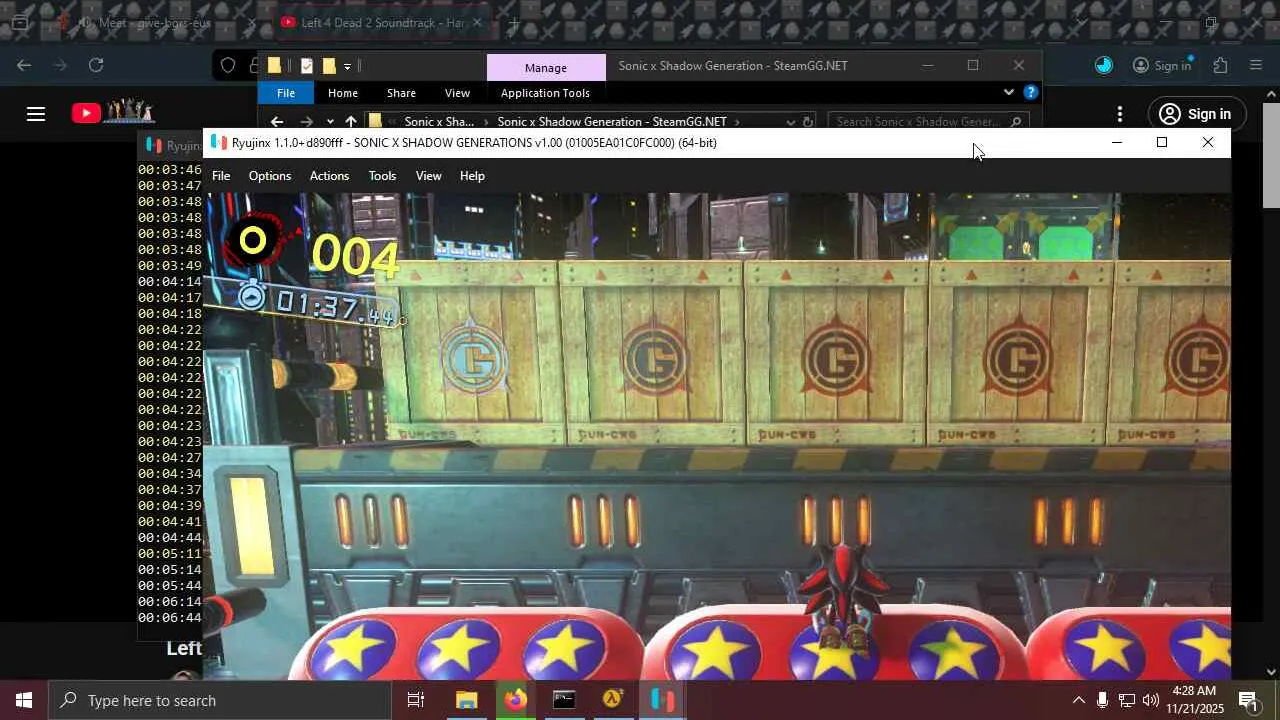Click the New Folder icon in Quick Access Toolbar
The image size is (1280, 720).
click(328, 66)
